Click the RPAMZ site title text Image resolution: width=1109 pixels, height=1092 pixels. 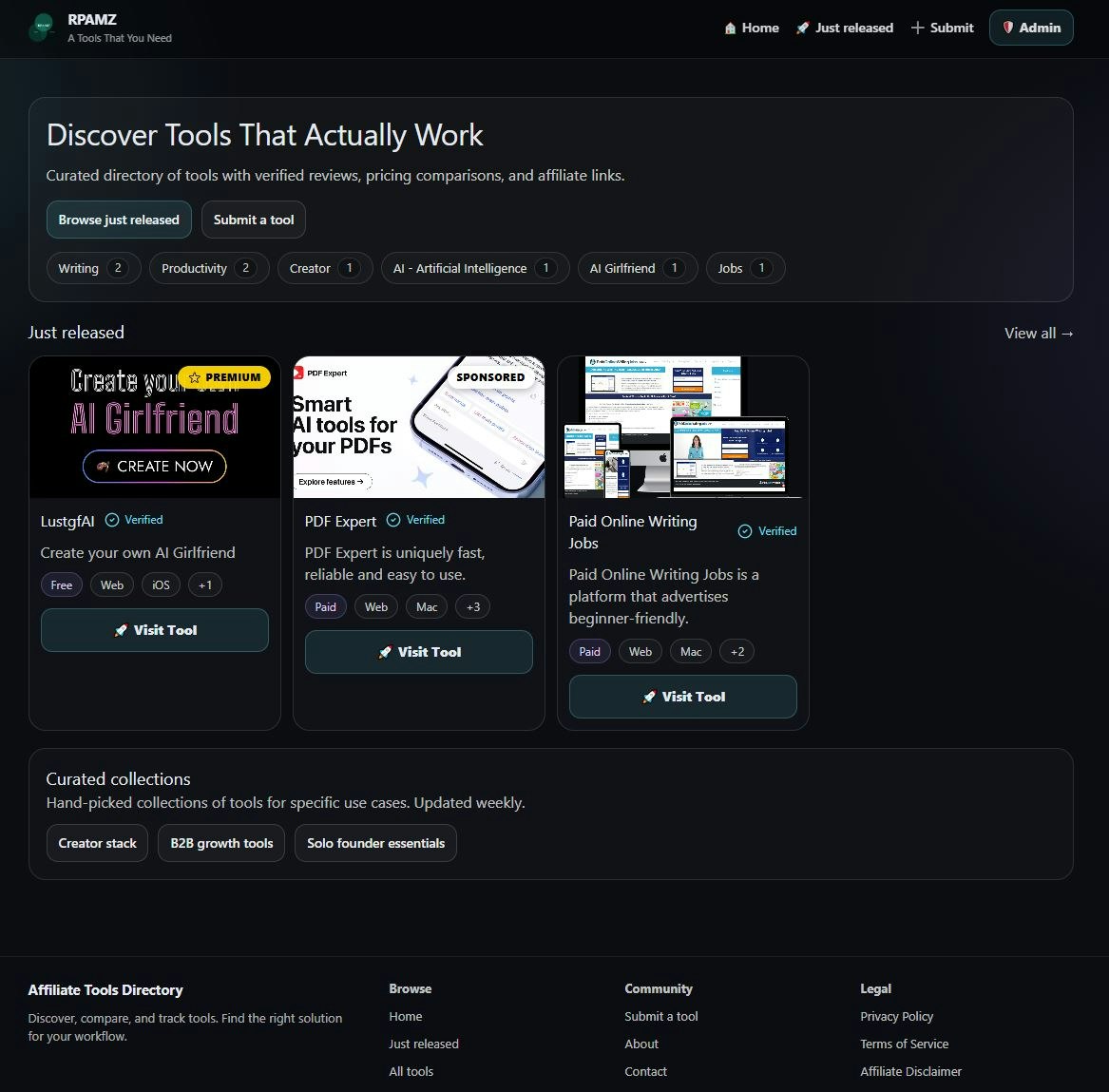[x=92, y=20]
